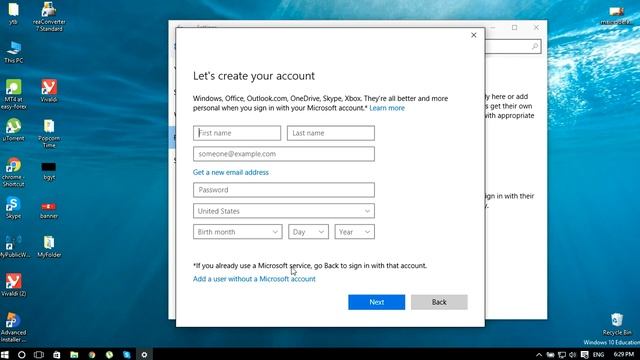Image resolution: width=640 pixels, height=360 pixels.
Task: Open the ytb desktop file
Action: point(13,13)
